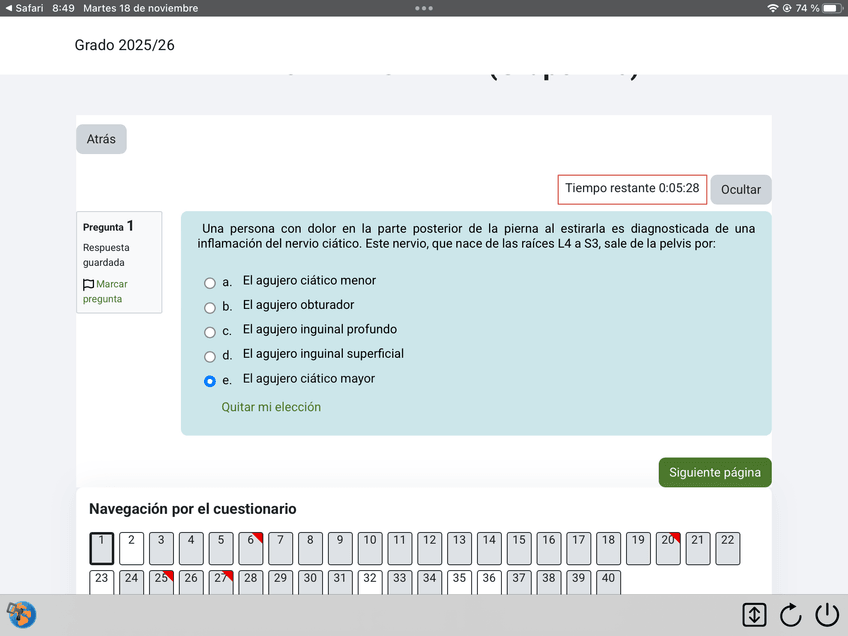Select option d. El agujero inguinal superficial
The width and height of the screenshot is (848, 636).
[210, 356]
